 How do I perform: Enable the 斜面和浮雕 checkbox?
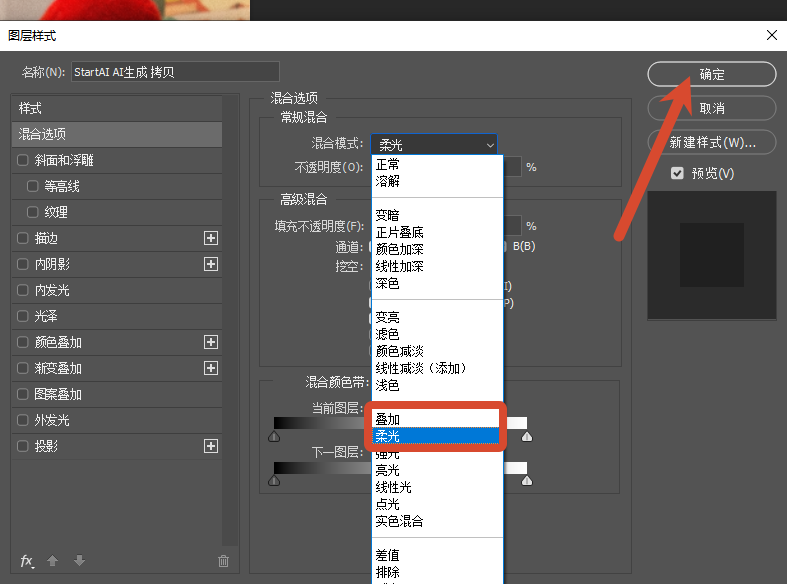[x=23, y=160]
